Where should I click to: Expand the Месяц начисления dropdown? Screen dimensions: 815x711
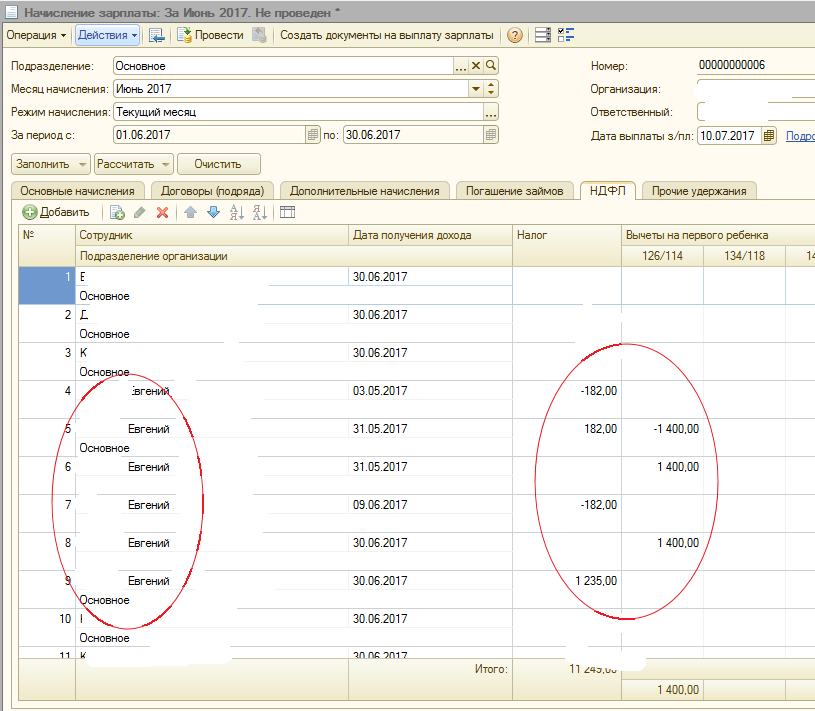476,89
